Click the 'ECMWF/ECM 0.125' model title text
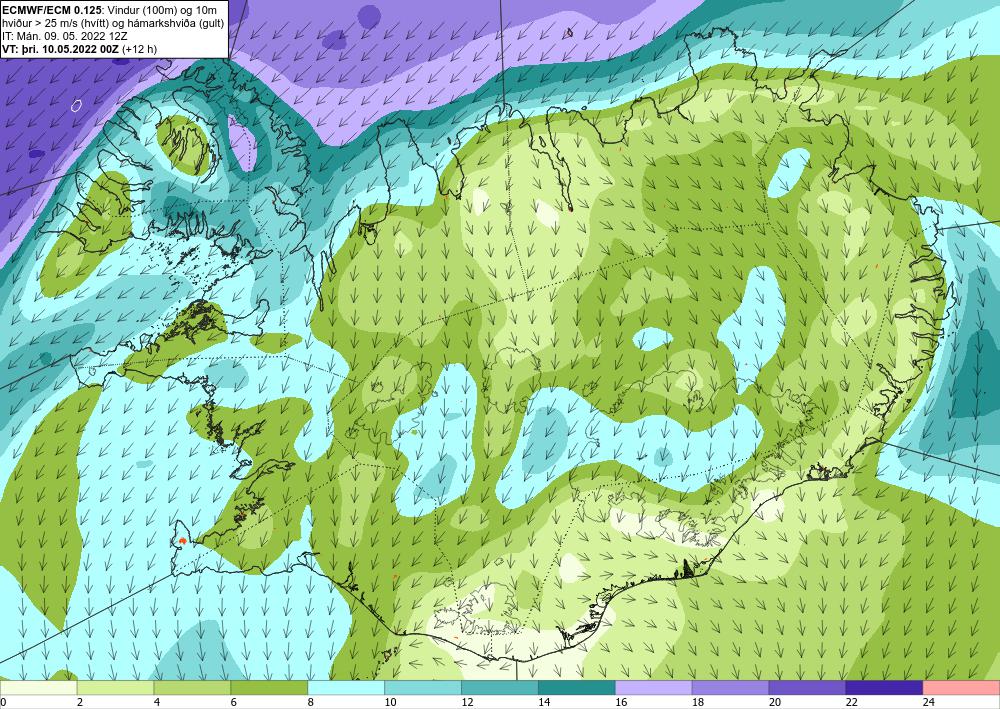Screen dimensions: 1000x709 (52, 9)
